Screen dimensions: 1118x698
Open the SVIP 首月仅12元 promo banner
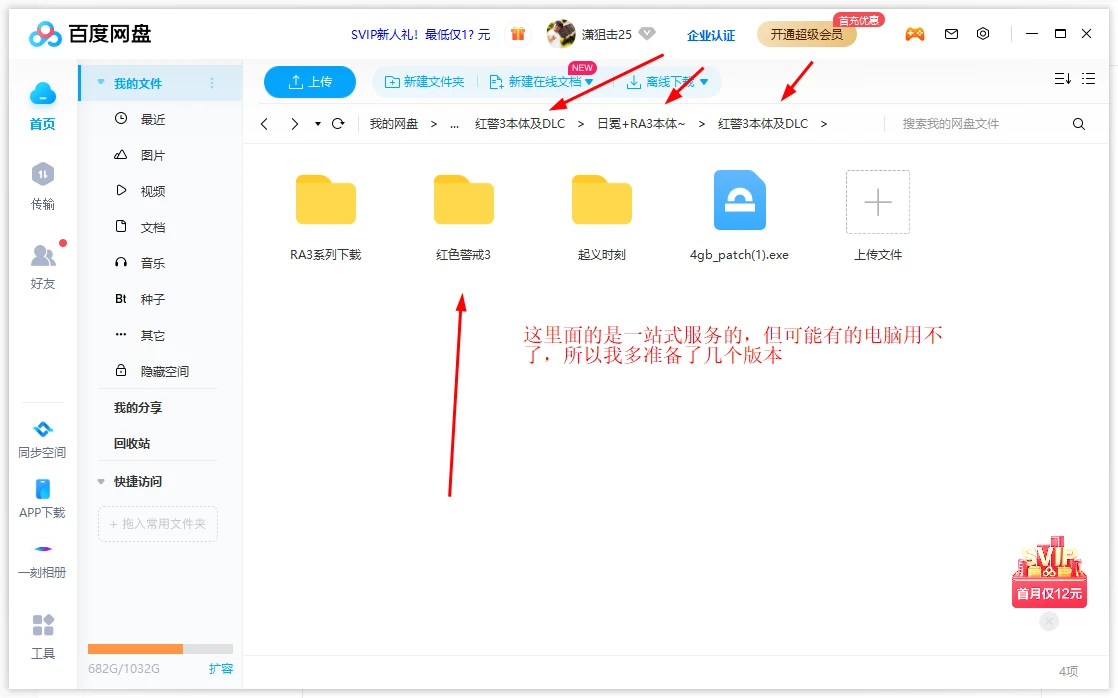click(1049, 573)
